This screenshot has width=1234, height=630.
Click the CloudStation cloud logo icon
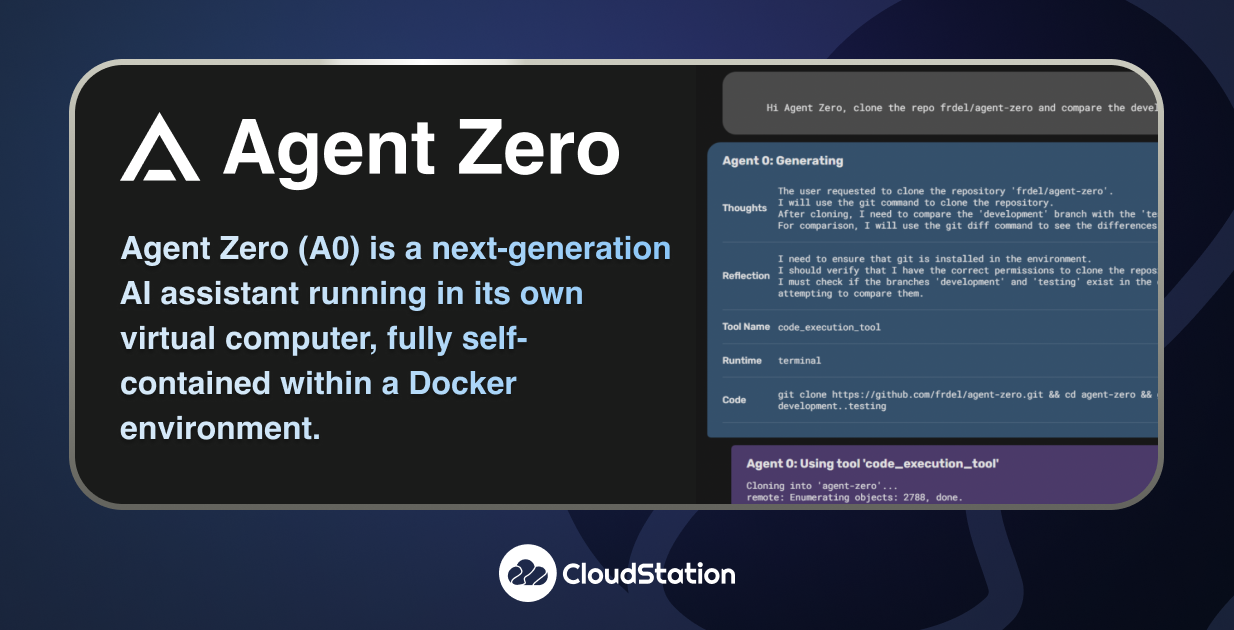coord(528,573)
